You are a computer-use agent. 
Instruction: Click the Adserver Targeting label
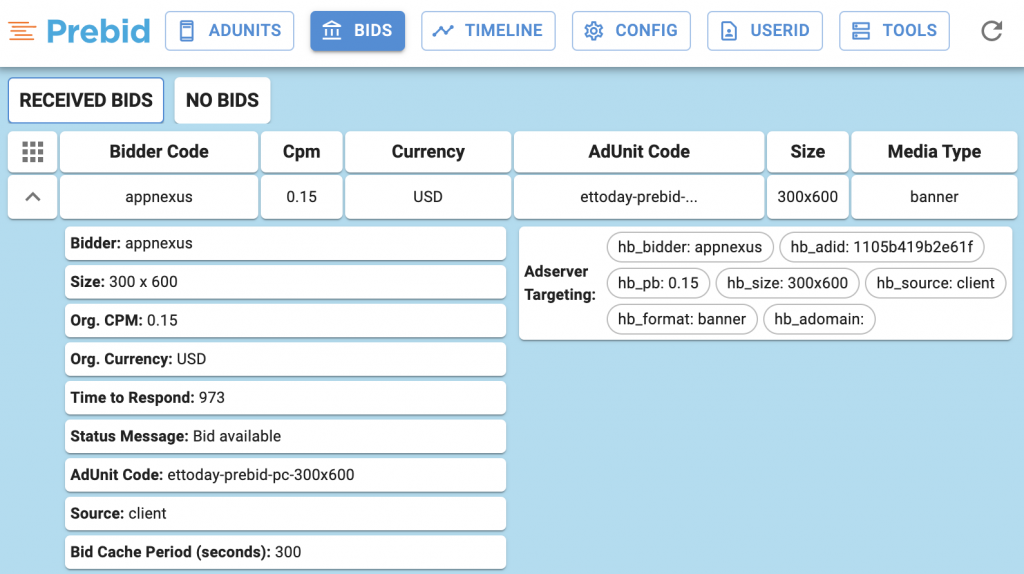tap(560, 283)
